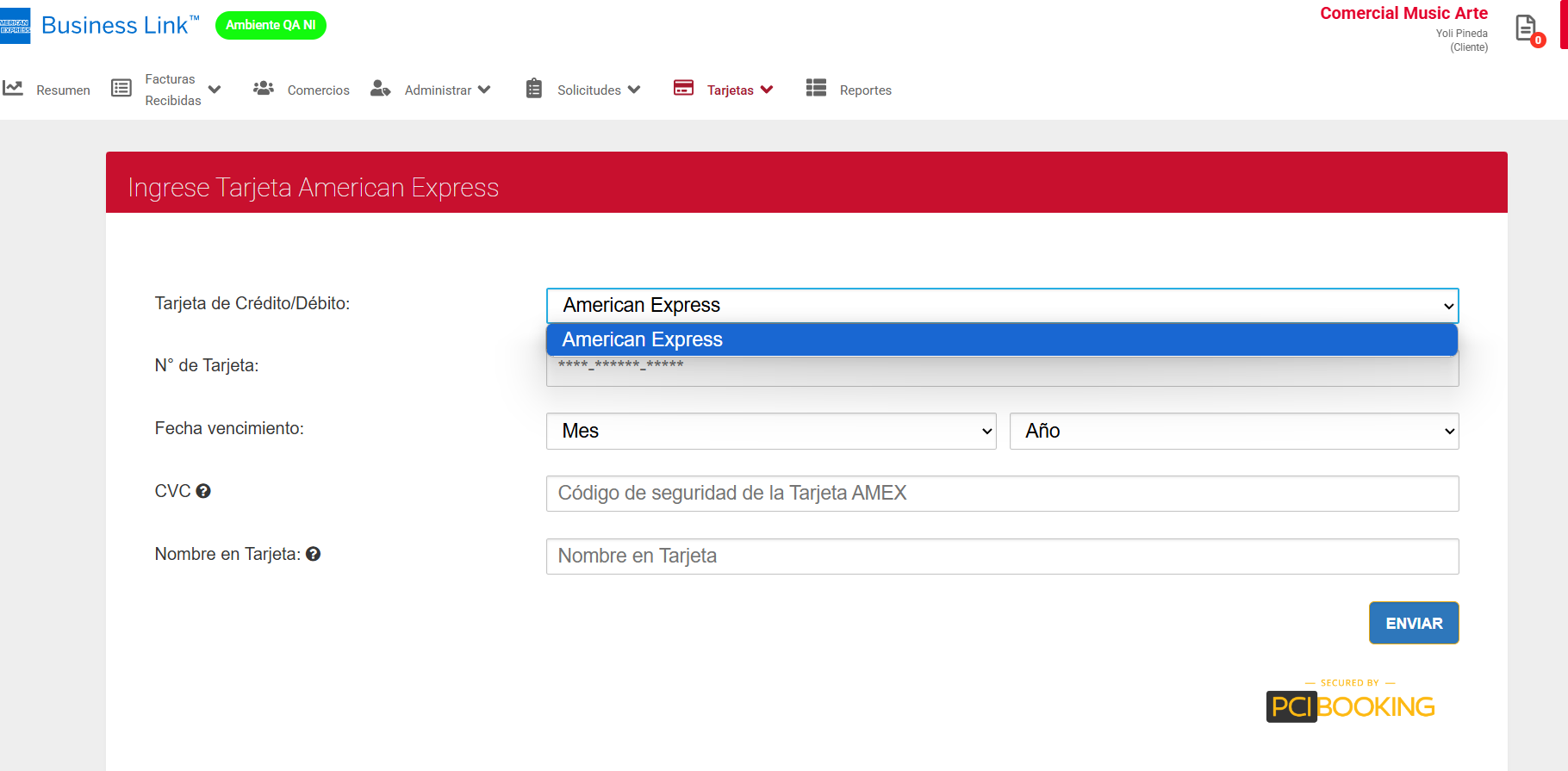Click the Administrar user icon
1568x771 pixels.
coord(380,89)
